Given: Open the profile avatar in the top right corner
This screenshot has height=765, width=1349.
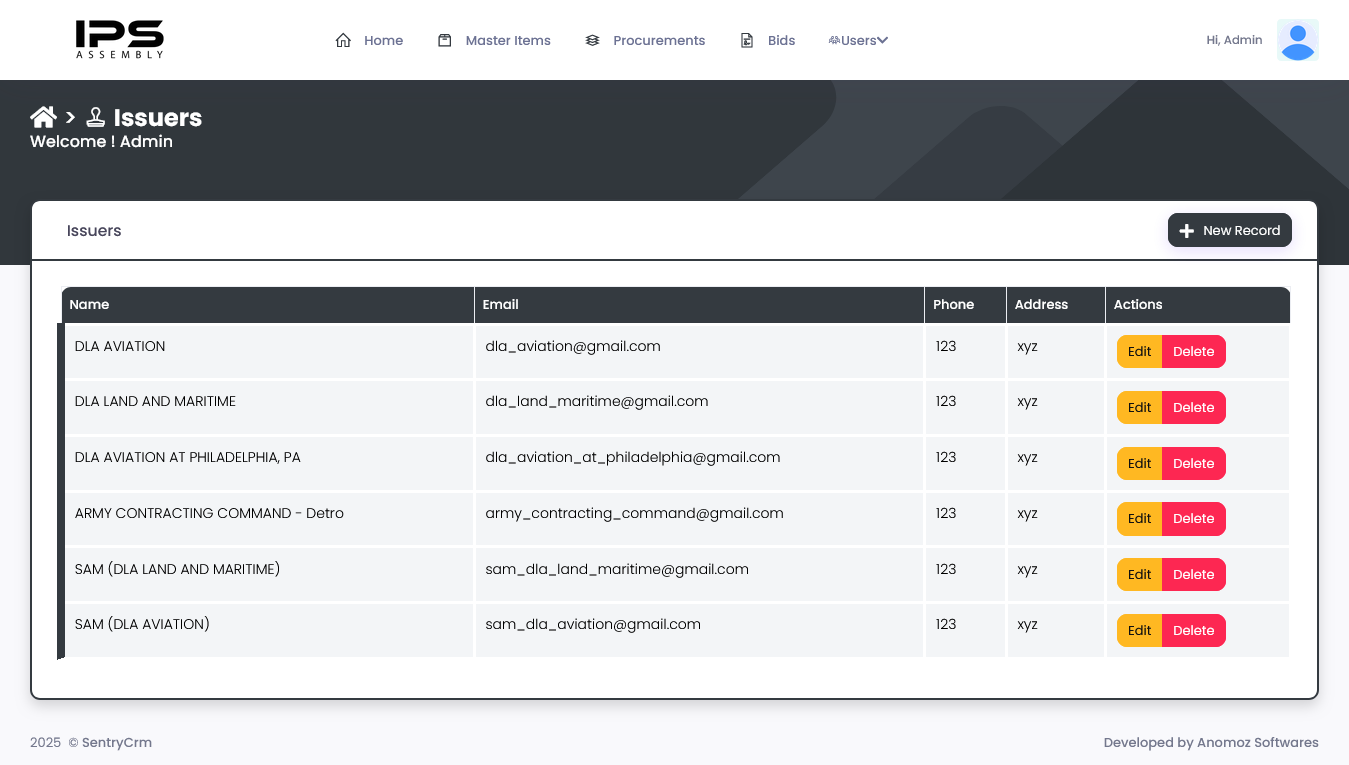Looking at the screenshot, I should coord(1297,40).
